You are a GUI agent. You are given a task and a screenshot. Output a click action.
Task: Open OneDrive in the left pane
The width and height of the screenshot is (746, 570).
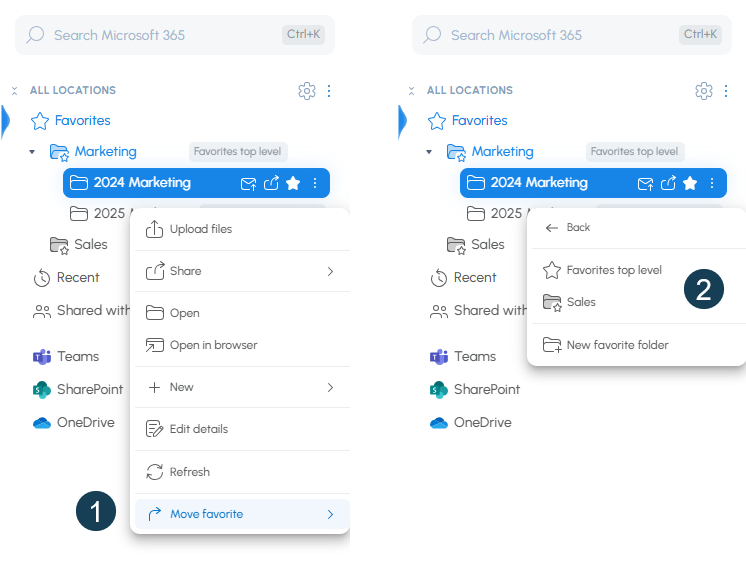click(73, 423)
